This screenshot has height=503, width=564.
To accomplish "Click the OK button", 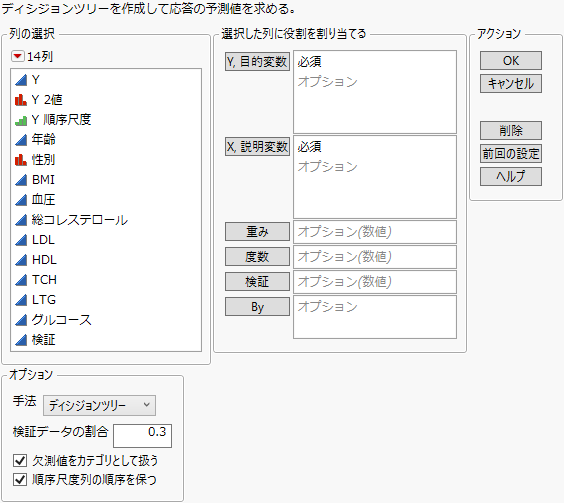I will tap(511, 60).
